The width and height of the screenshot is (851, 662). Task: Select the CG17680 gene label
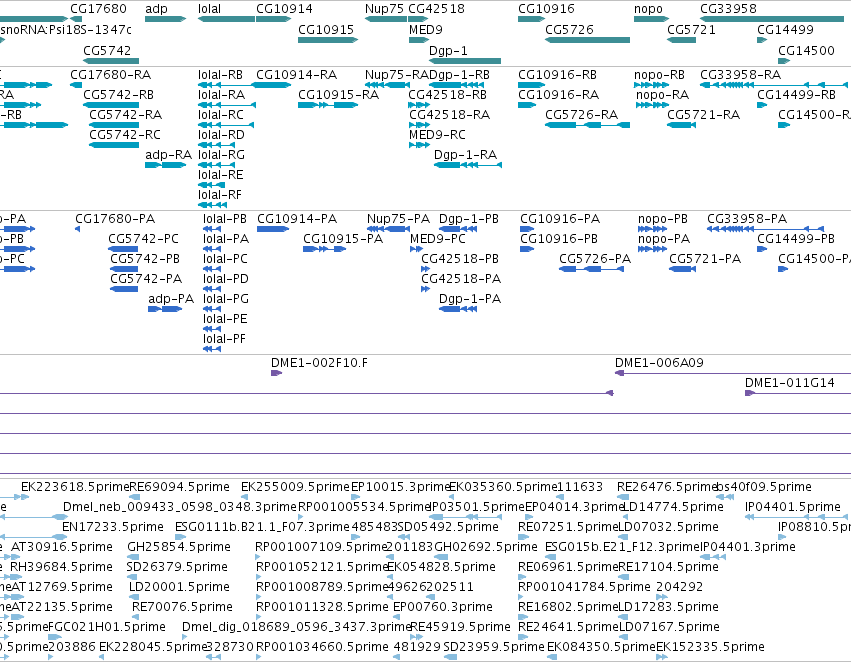(x=98, y=9)
